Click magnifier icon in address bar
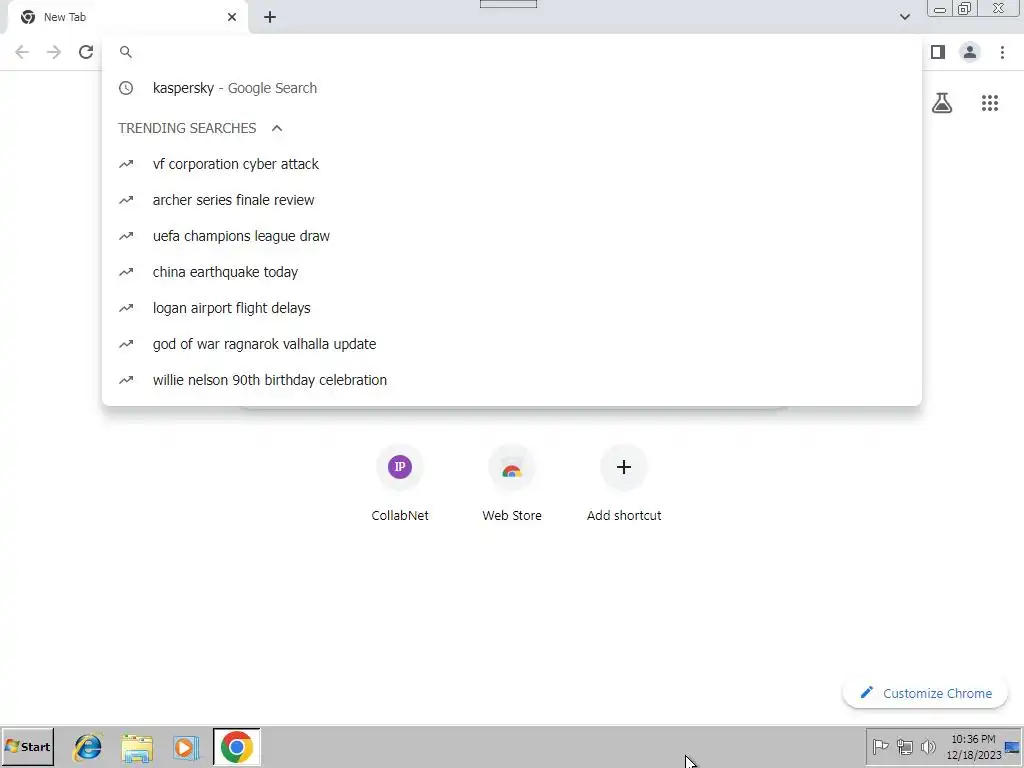 126,52
